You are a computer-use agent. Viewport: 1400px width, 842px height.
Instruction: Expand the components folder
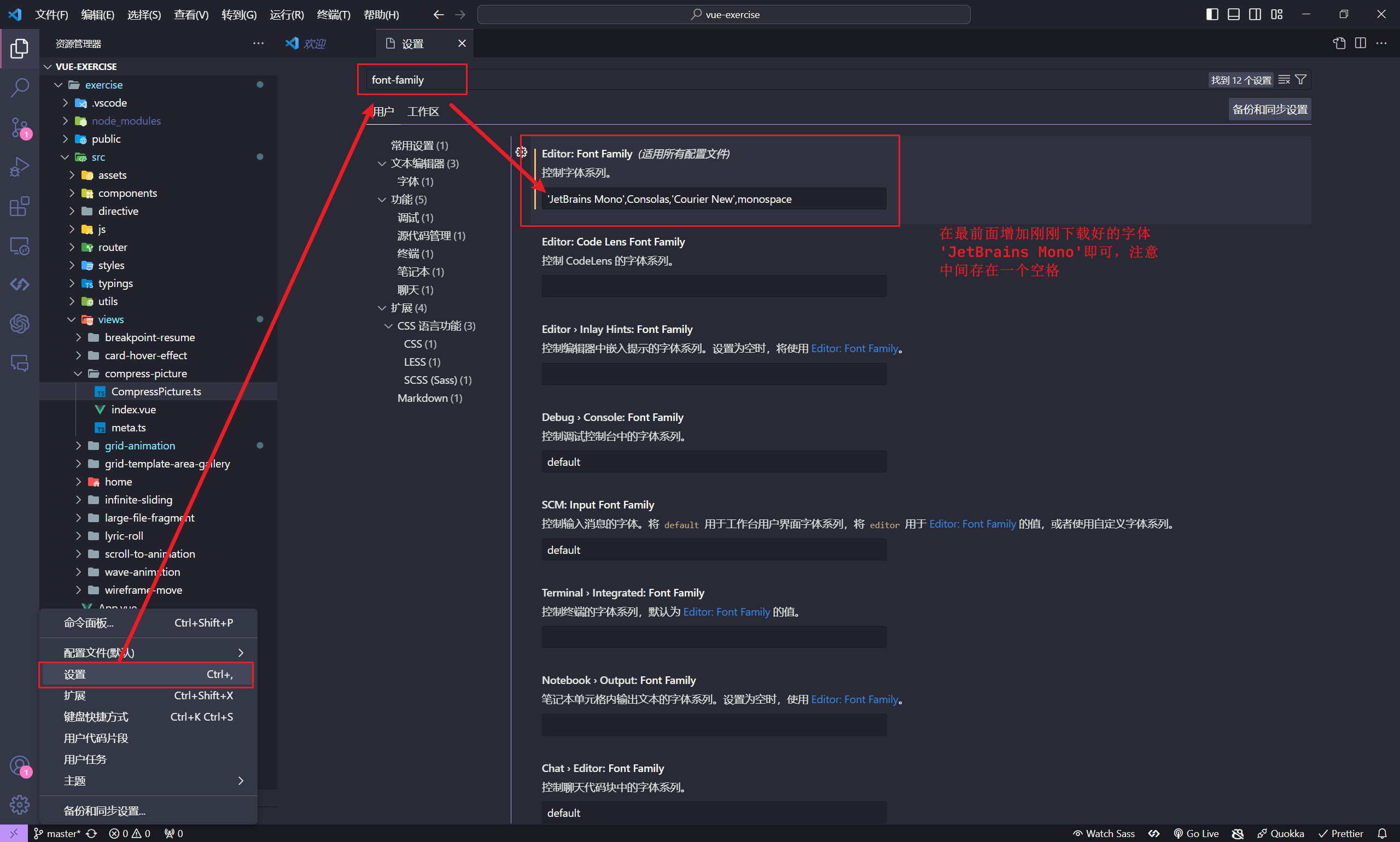(72, 194)
